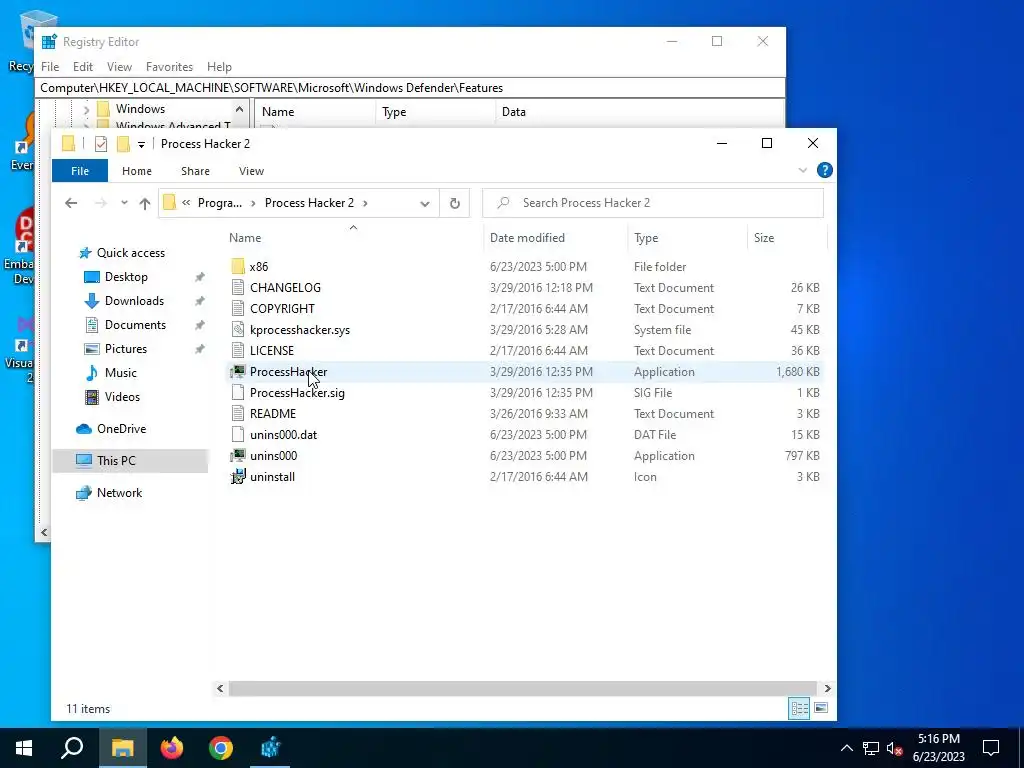
Task: Switch to details view layout icon
Action: coord(799,709)
